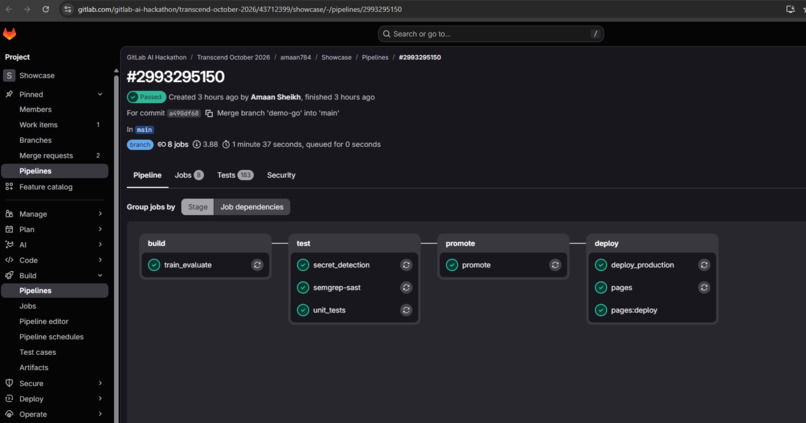Retry the secret_detection job
Screen dimensions: 806x423
[x=406, y=265]
